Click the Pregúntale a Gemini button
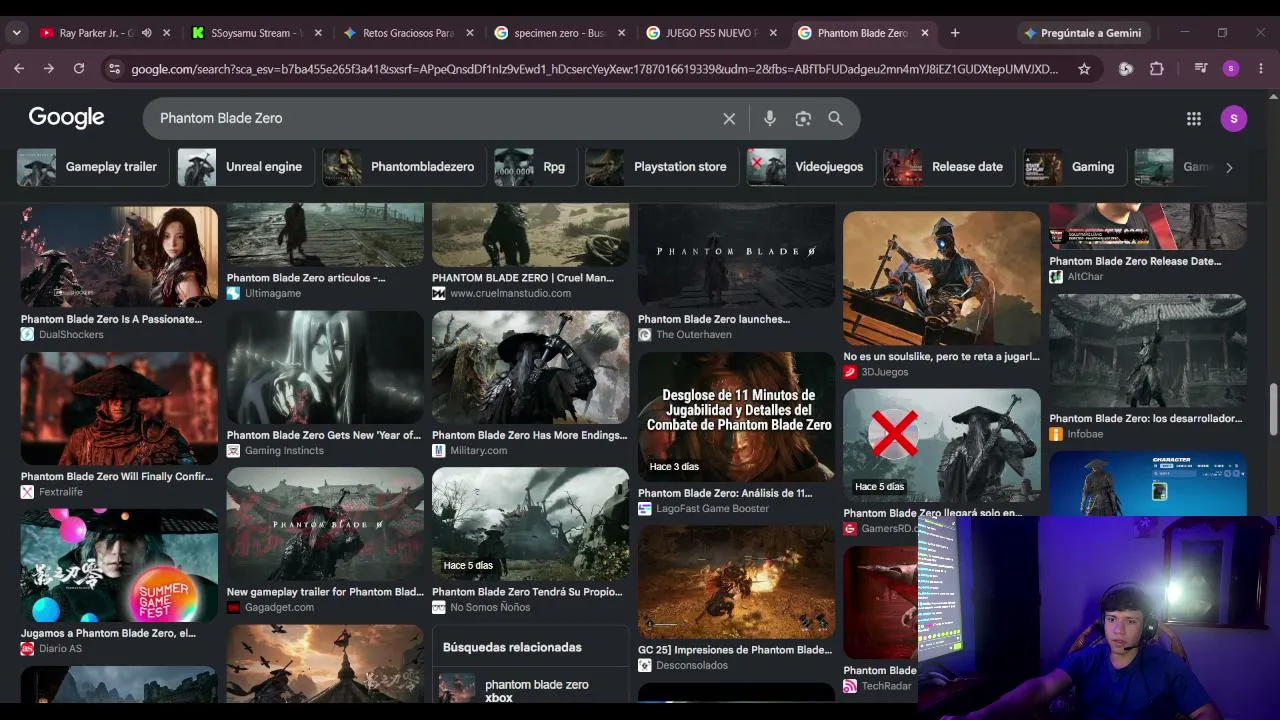This screenshot has width=1280, height=720. click(1083, 33)
